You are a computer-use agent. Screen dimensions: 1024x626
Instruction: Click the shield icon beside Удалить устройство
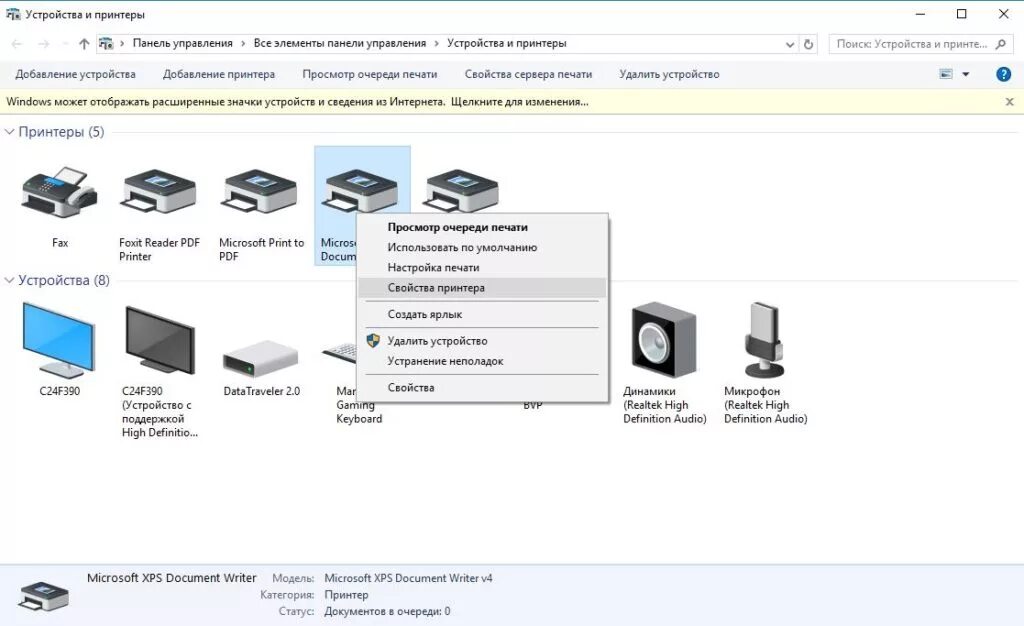click(373, 340)
